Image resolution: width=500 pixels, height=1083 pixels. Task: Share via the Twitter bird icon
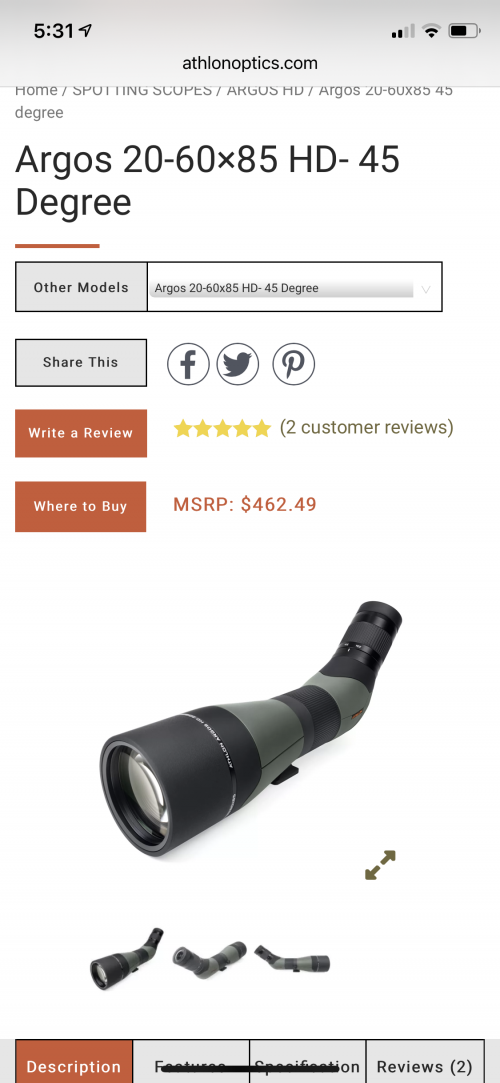click(238, 363)
